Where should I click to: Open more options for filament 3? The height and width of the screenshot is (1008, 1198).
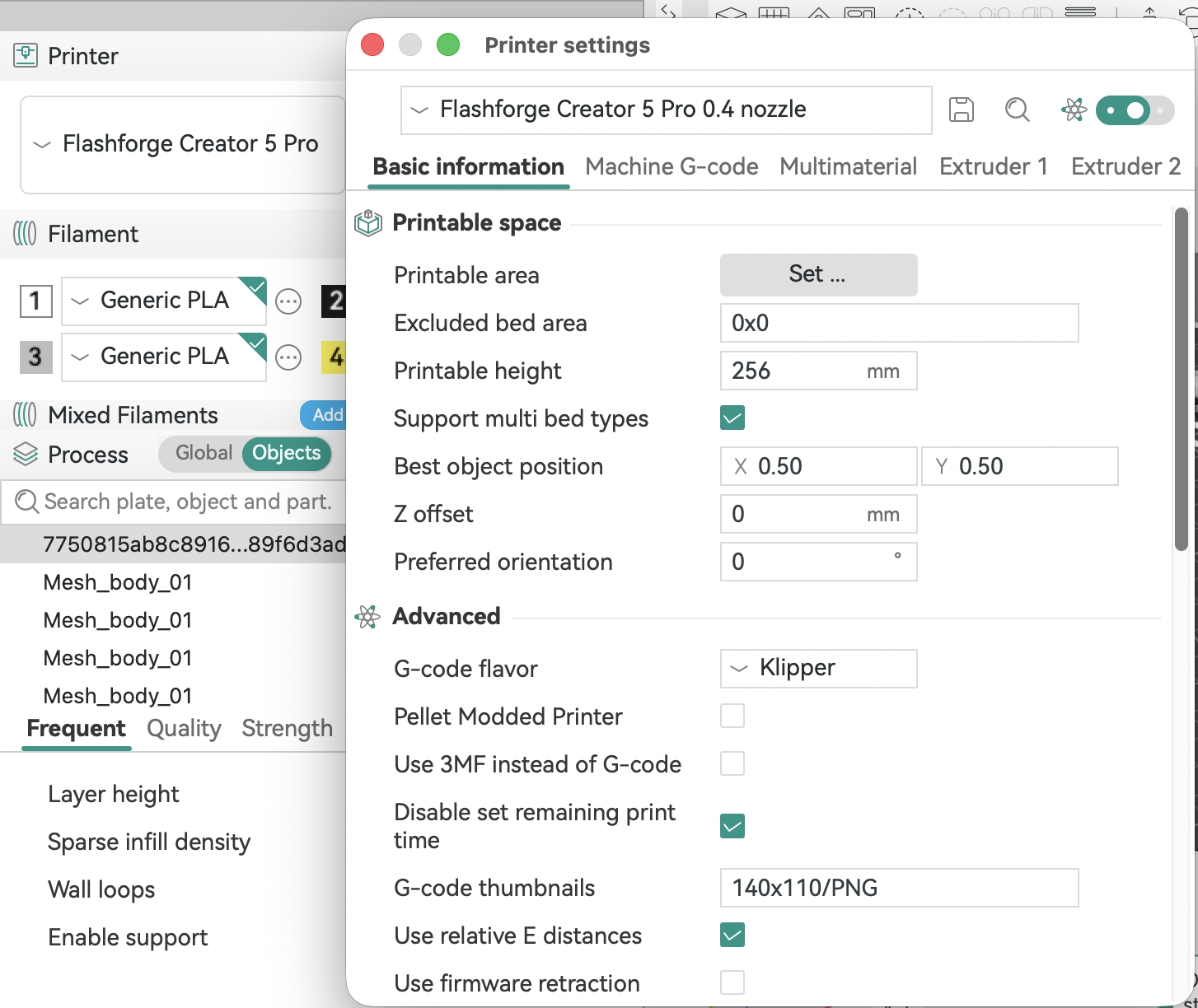[x=288, y=357]
